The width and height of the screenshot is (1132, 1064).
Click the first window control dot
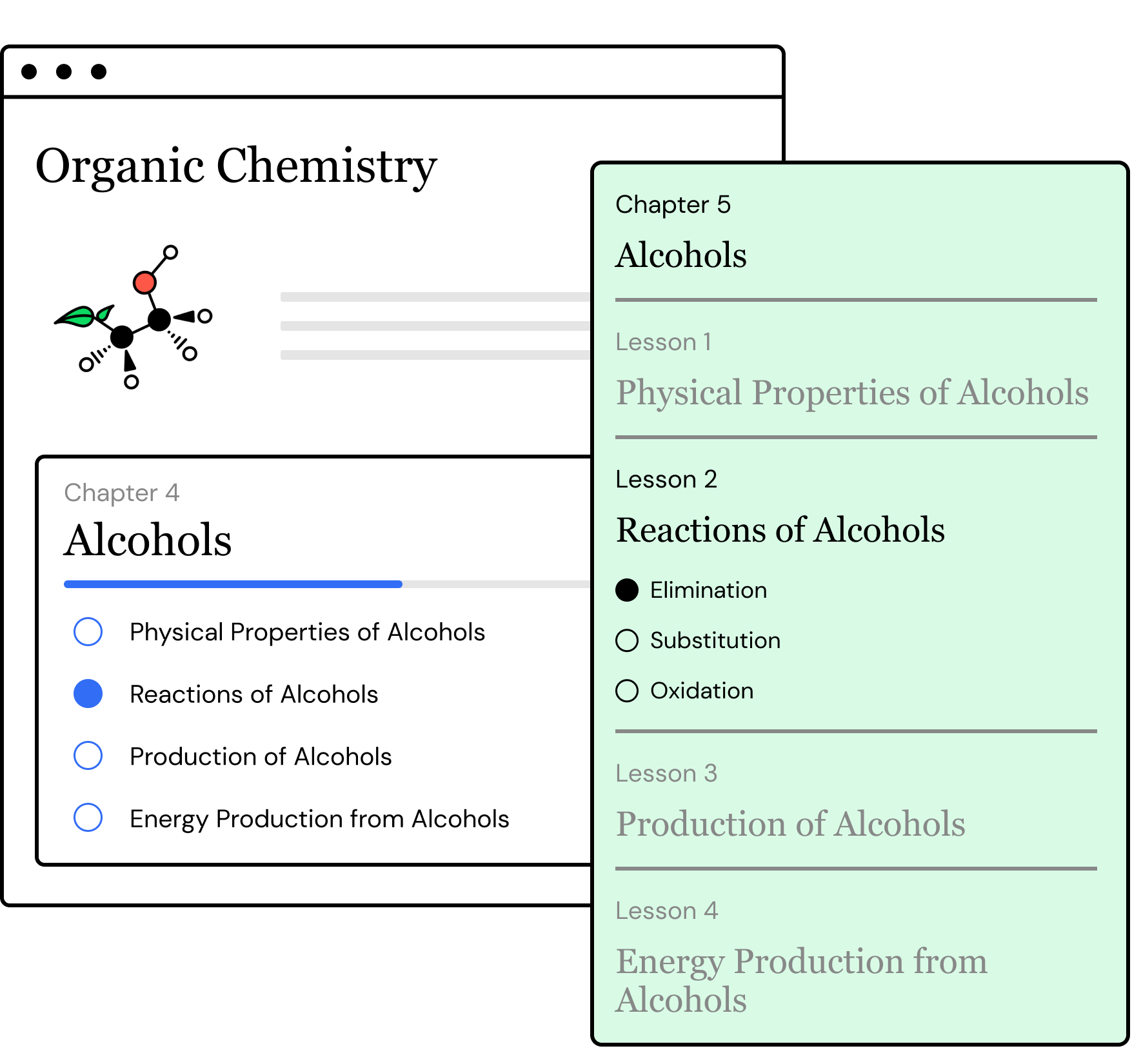click(x=29, y=72)
